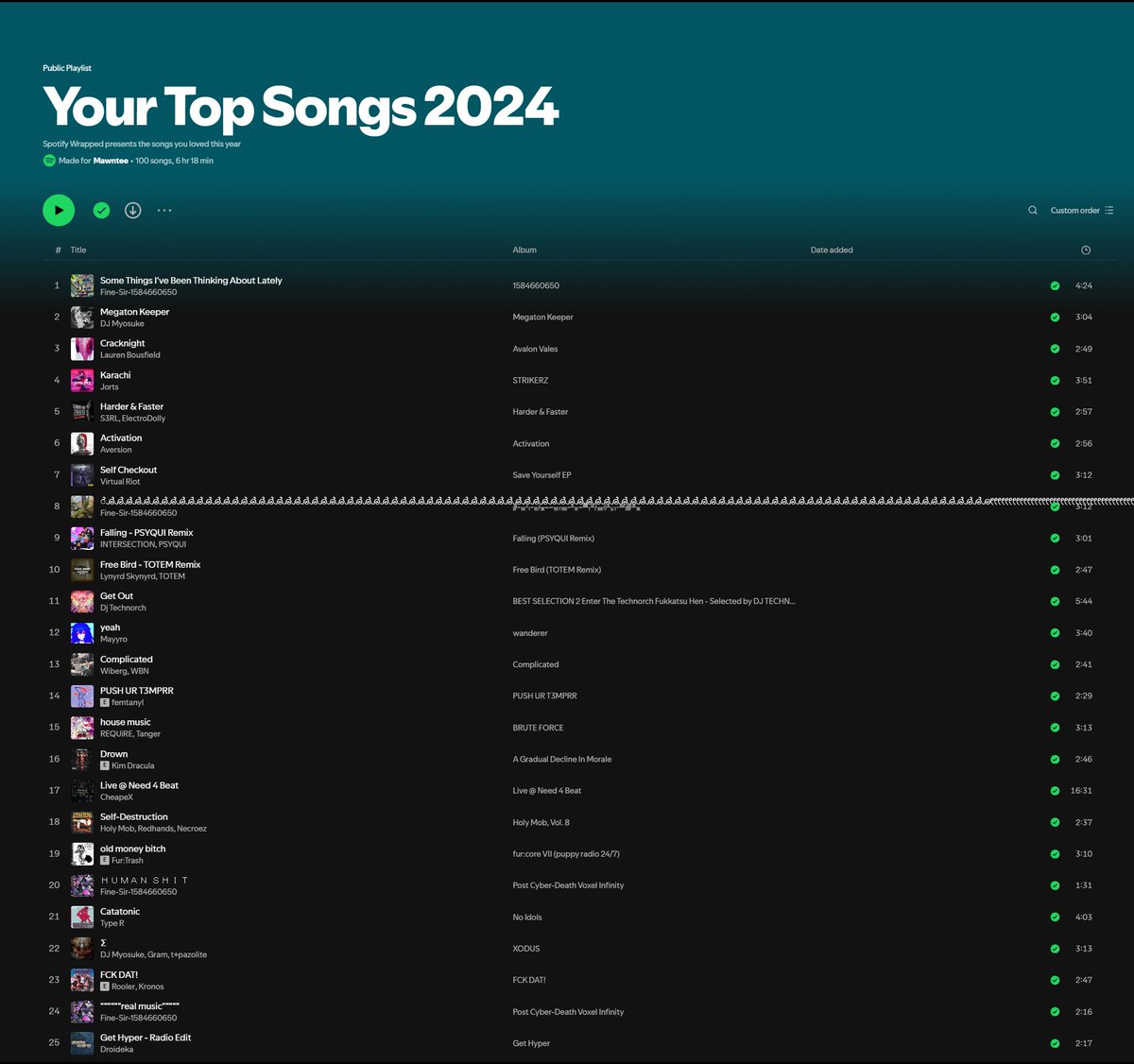The image size is (1134, 1064).
Task: Click the FCK DAT! cover thumbnail
Action: coord(82,980)
